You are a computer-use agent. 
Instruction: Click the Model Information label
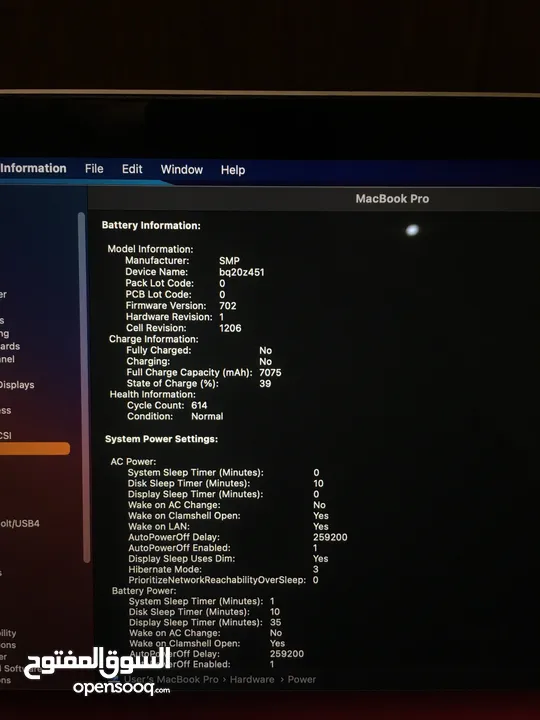tap(150, 249)
